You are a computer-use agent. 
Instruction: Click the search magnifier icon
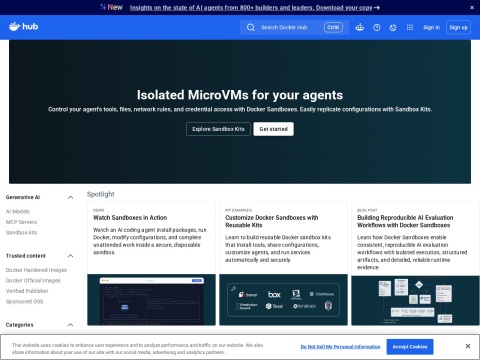[251, 27]
